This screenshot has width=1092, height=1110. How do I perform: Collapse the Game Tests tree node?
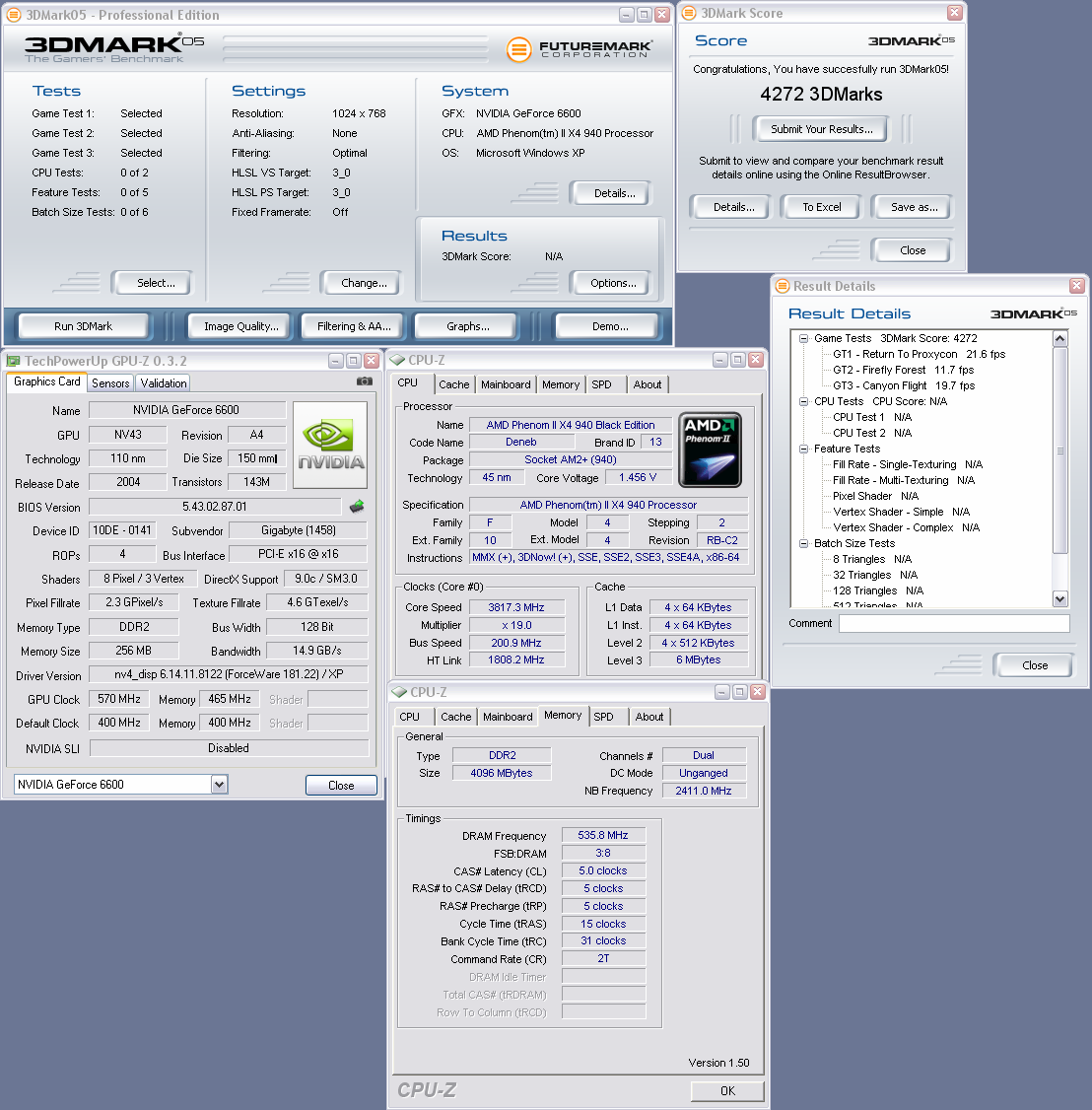tap(803, 338)
